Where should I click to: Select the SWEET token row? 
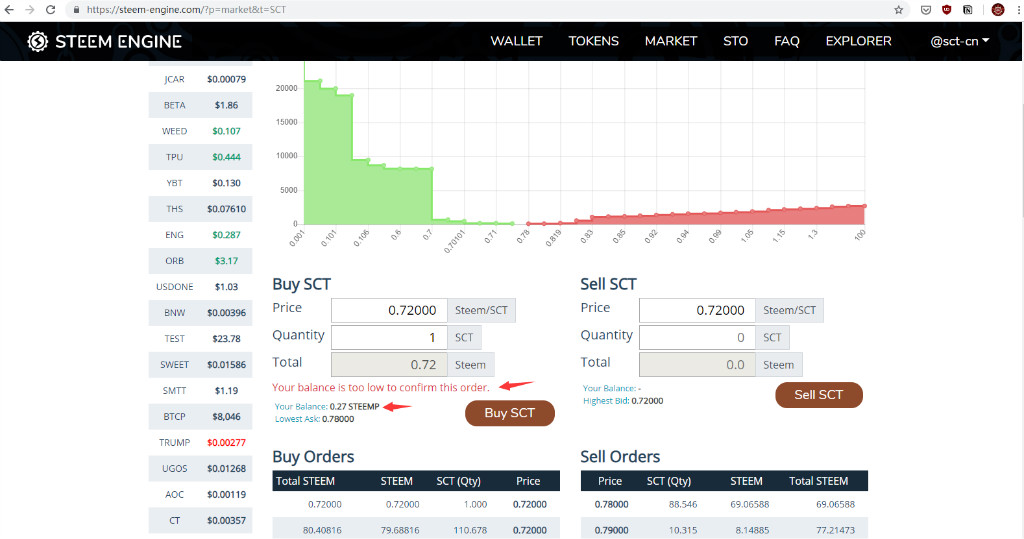pos(200,365)
